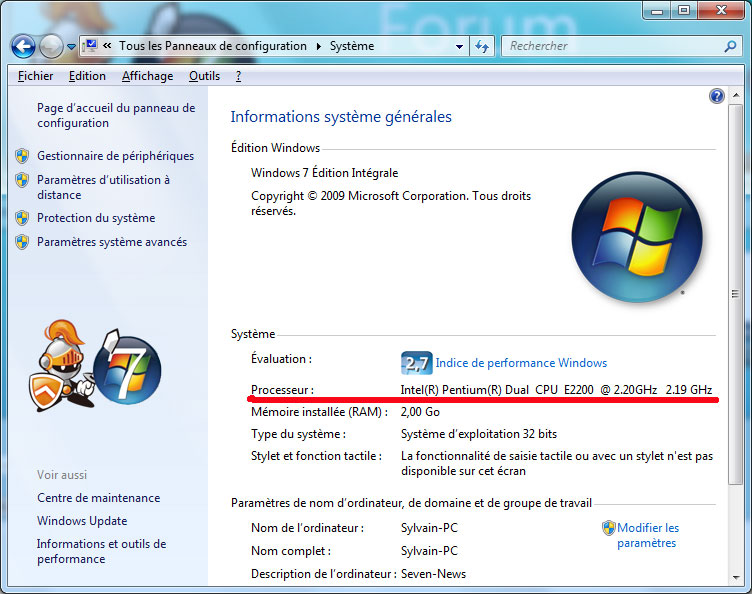
Task: Open Windows Update link
Action: (x=82, y=521)
